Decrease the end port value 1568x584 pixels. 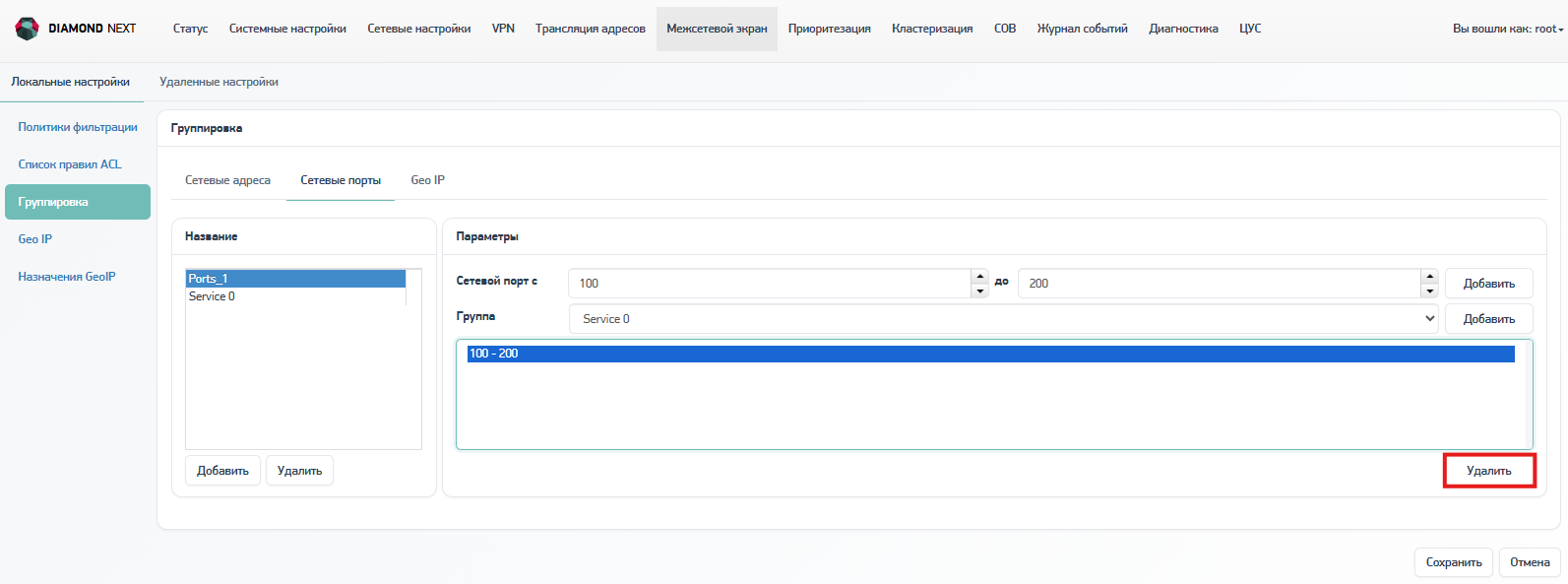pos(1429,291)
